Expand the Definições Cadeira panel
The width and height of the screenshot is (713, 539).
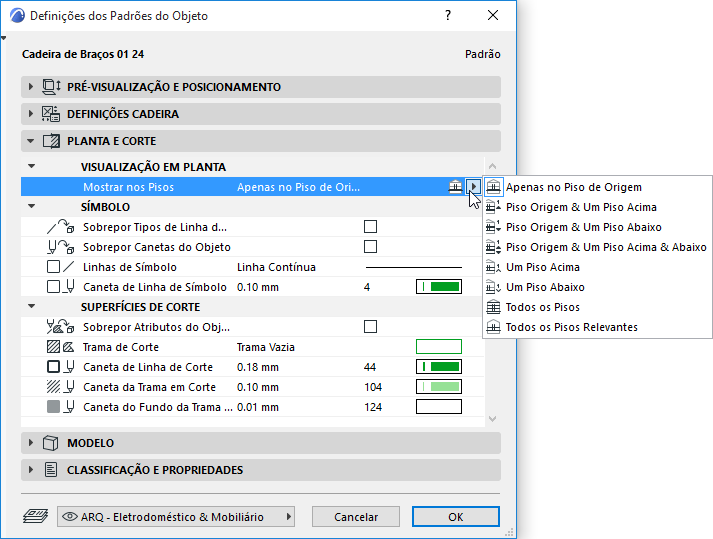coord(30,114)
